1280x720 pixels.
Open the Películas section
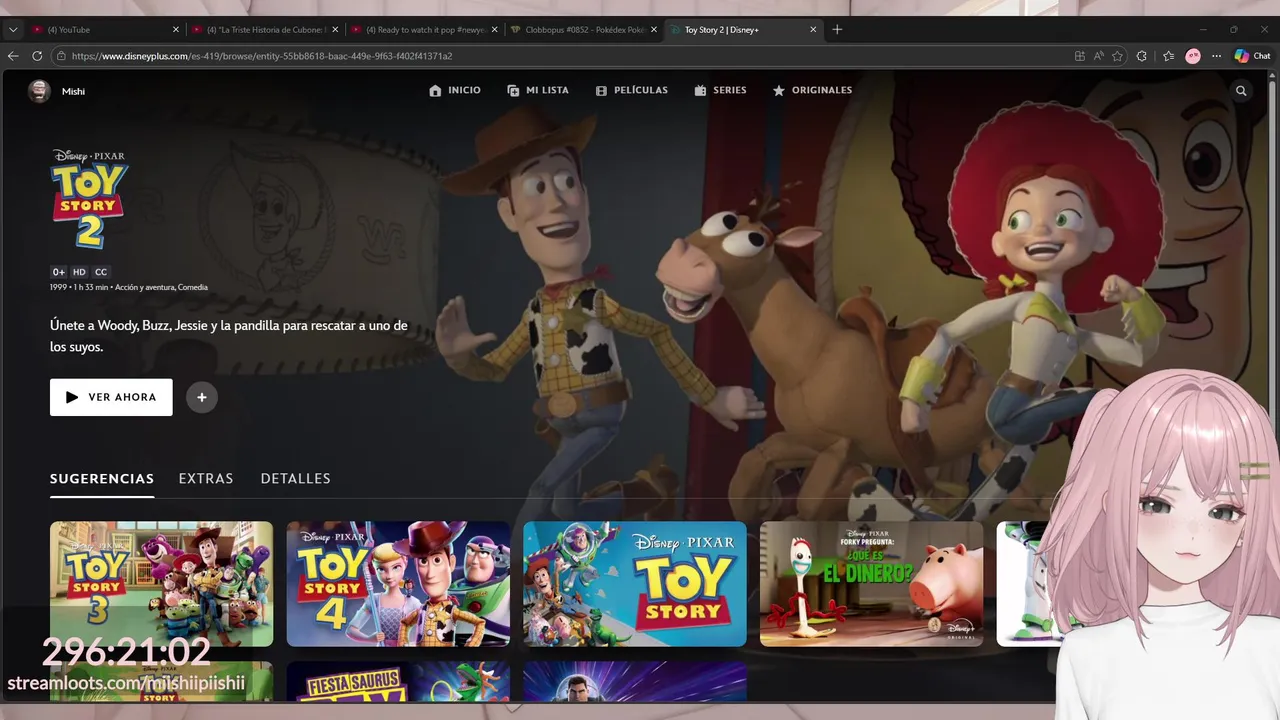click(x=631, y=90)
